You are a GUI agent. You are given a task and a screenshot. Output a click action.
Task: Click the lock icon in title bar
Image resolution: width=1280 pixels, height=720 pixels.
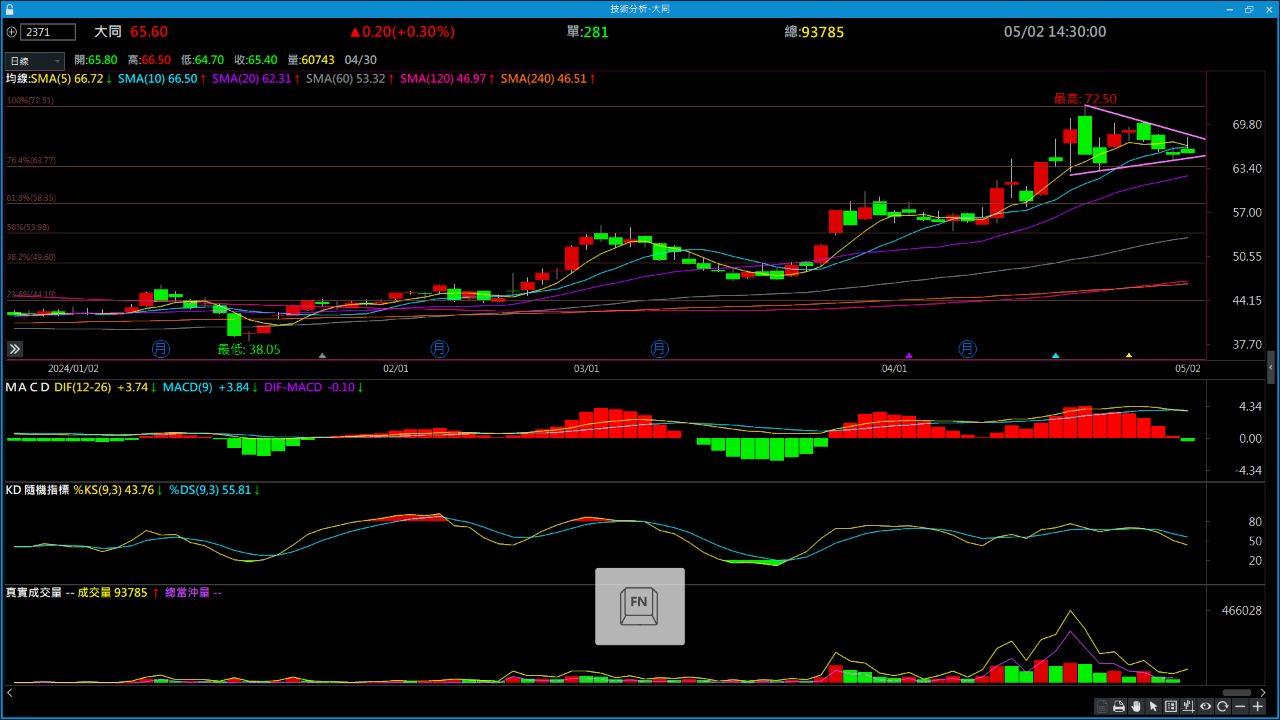click(x=10, y=9)
